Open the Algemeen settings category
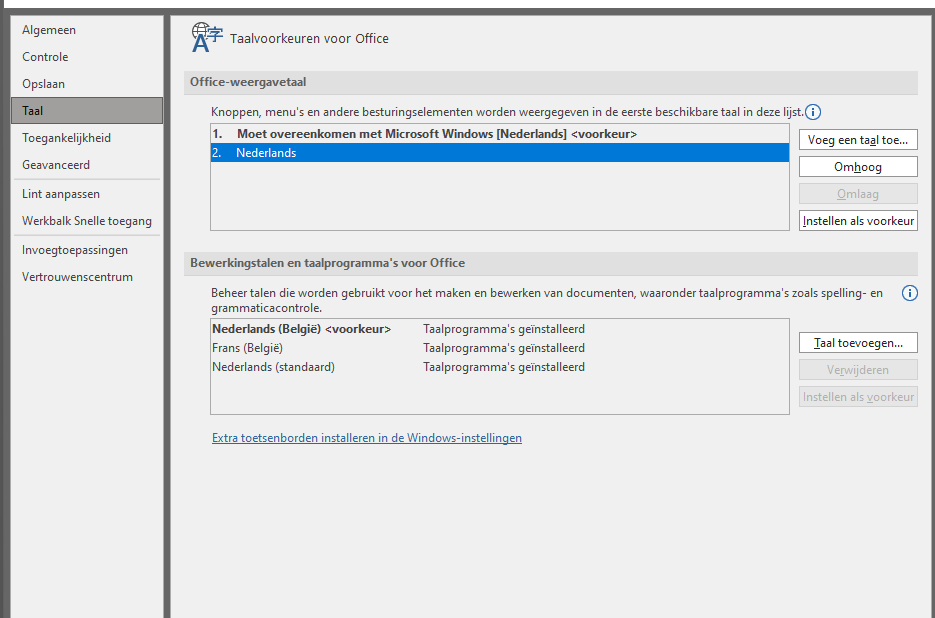This screenshot has height=618, width=935. click(49, 30)
